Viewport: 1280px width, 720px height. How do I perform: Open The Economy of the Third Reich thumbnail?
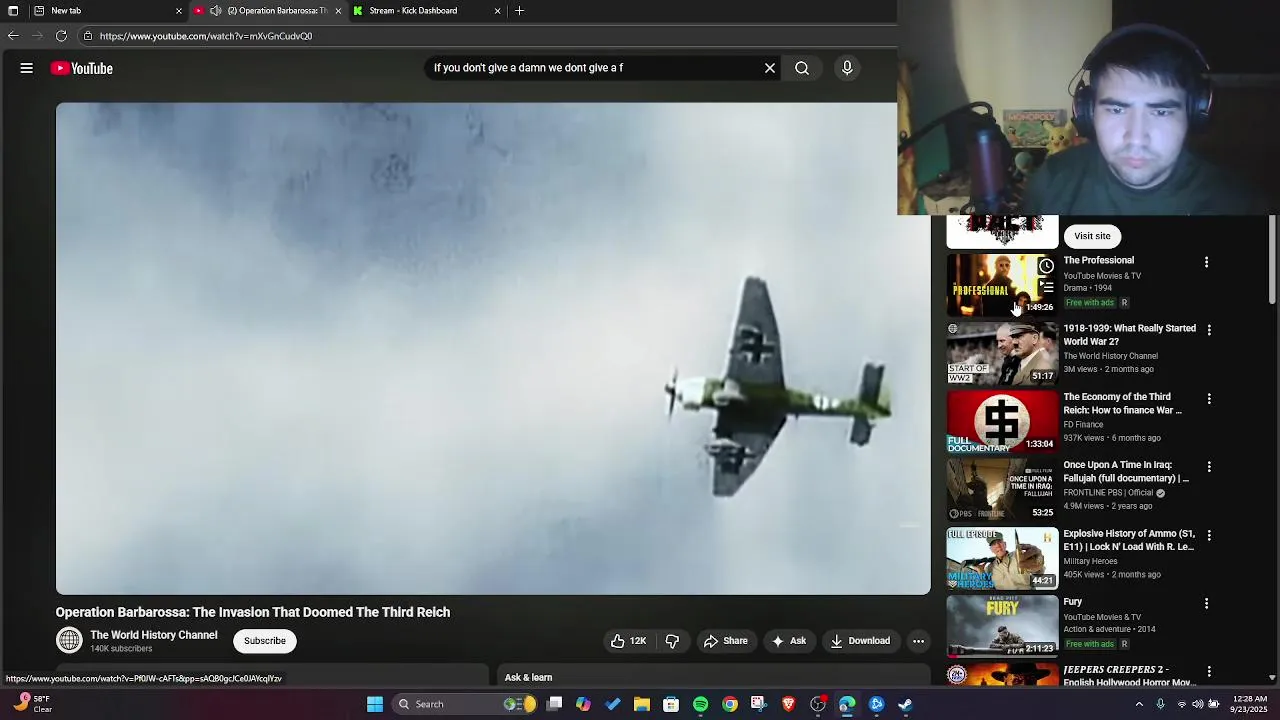1002,421
